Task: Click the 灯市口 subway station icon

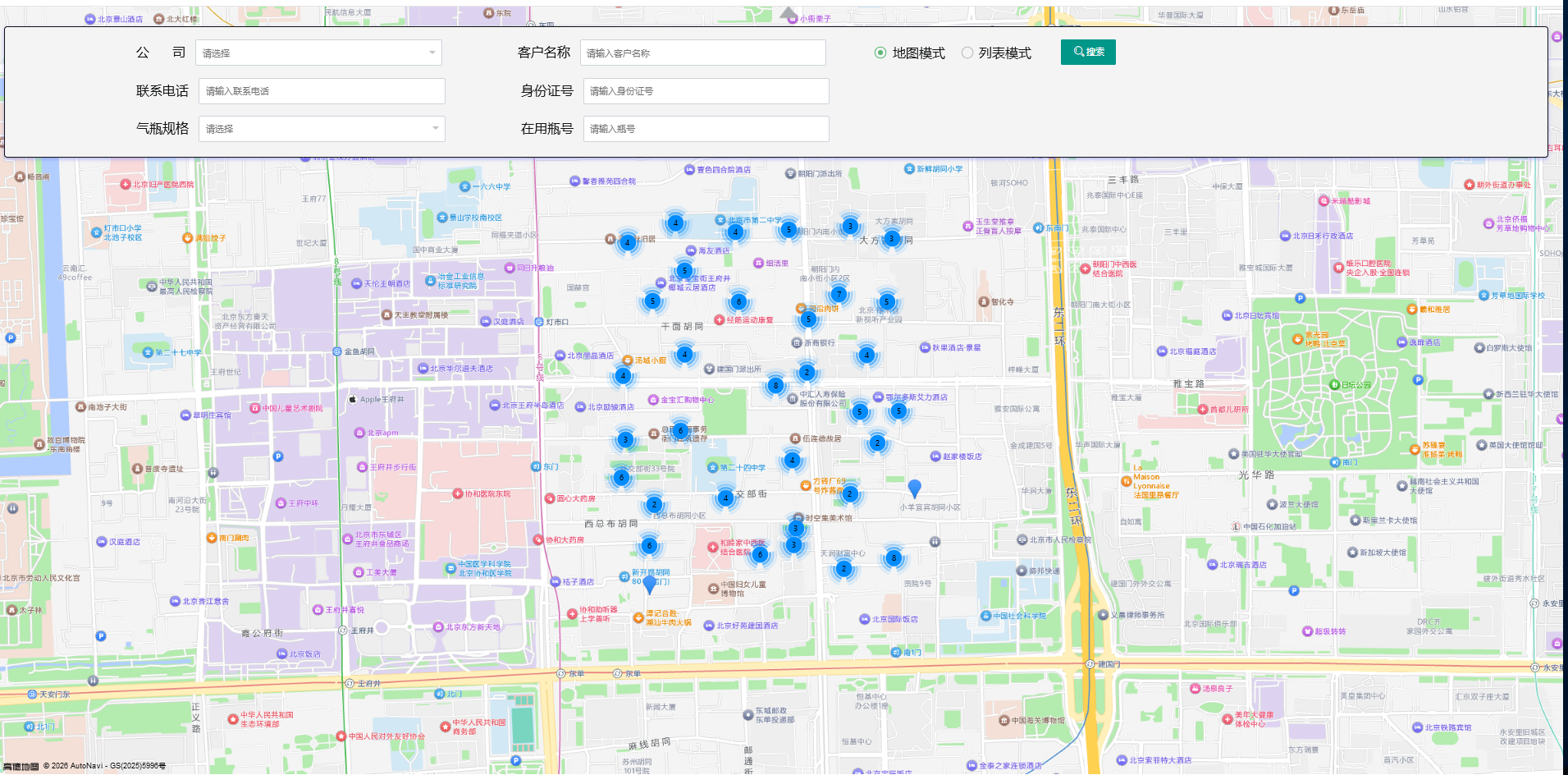Action: pyautogui.click(x=539, y=322)
